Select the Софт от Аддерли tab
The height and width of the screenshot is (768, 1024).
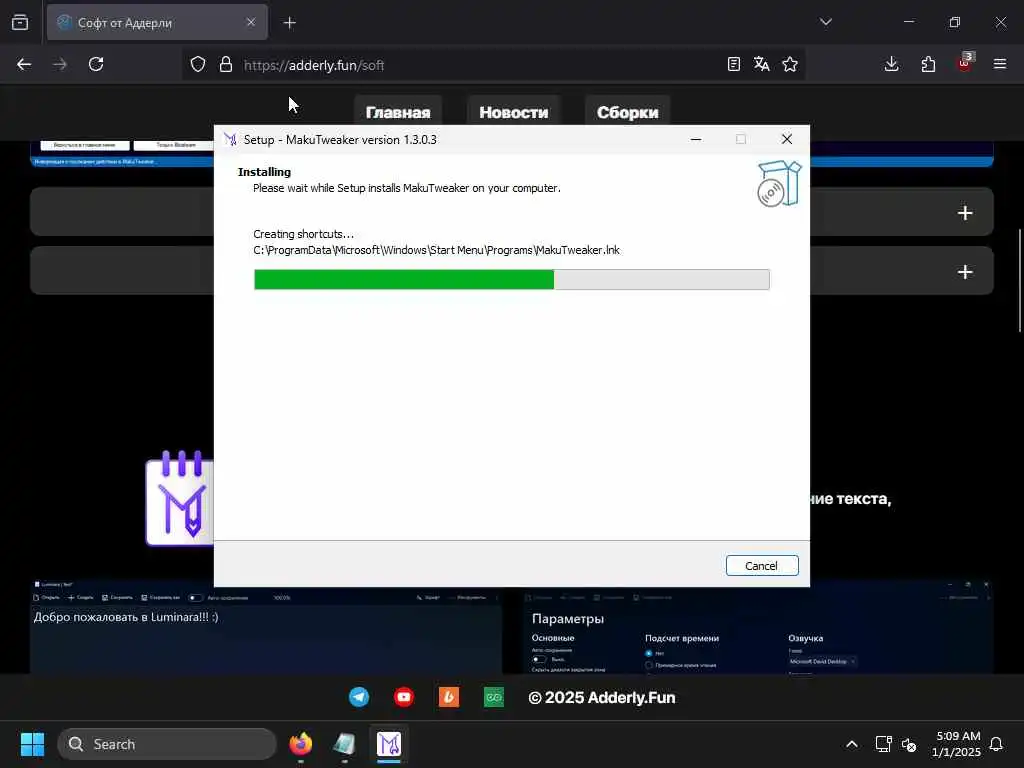pos(157,23)
